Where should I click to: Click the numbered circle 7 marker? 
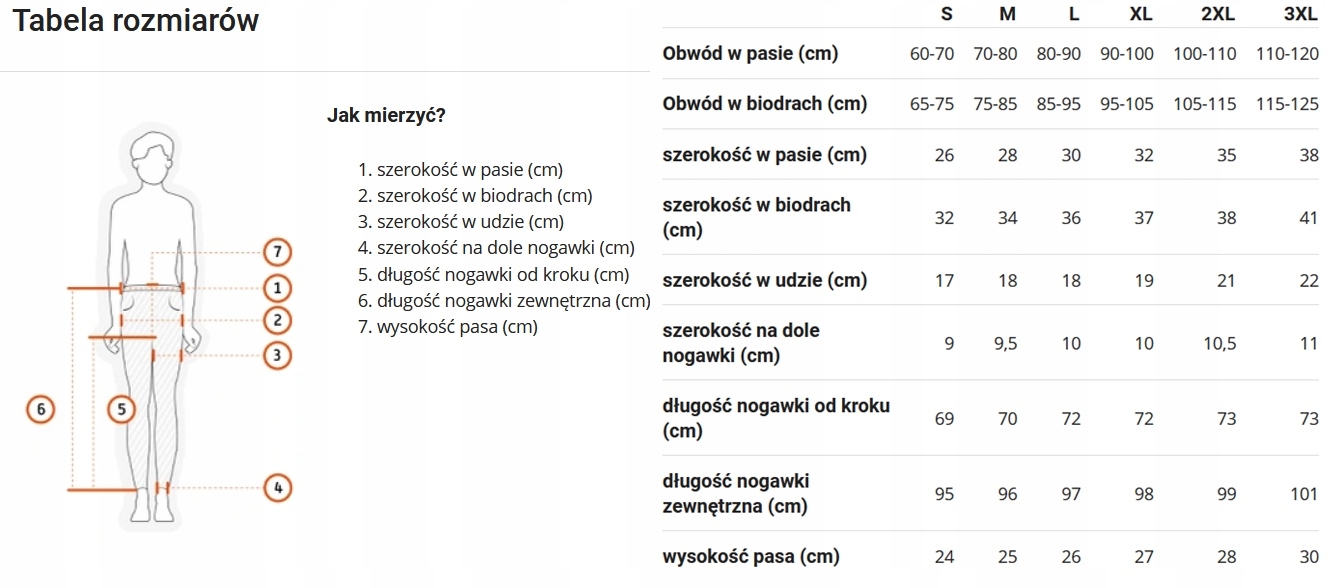tap(278, 251)
